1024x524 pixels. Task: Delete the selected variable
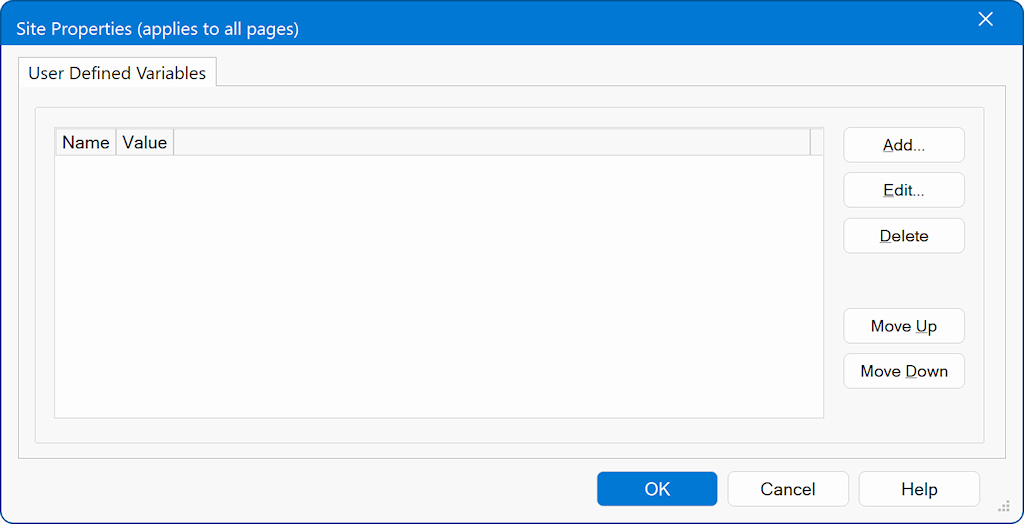pyautogui.click(x=904, y=236)
